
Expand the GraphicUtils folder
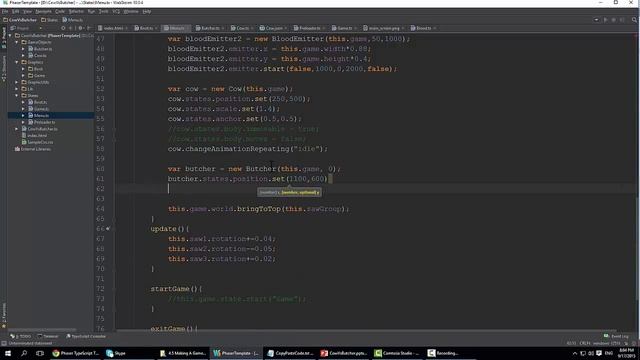coord(17,82)
